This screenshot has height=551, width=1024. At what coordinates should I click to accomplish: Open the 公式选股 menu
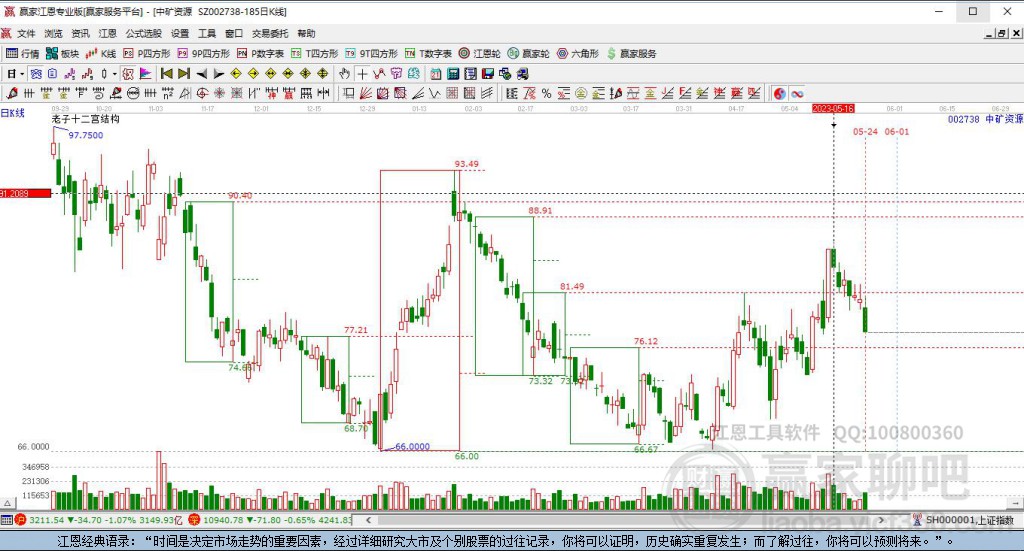click(144, 33)
